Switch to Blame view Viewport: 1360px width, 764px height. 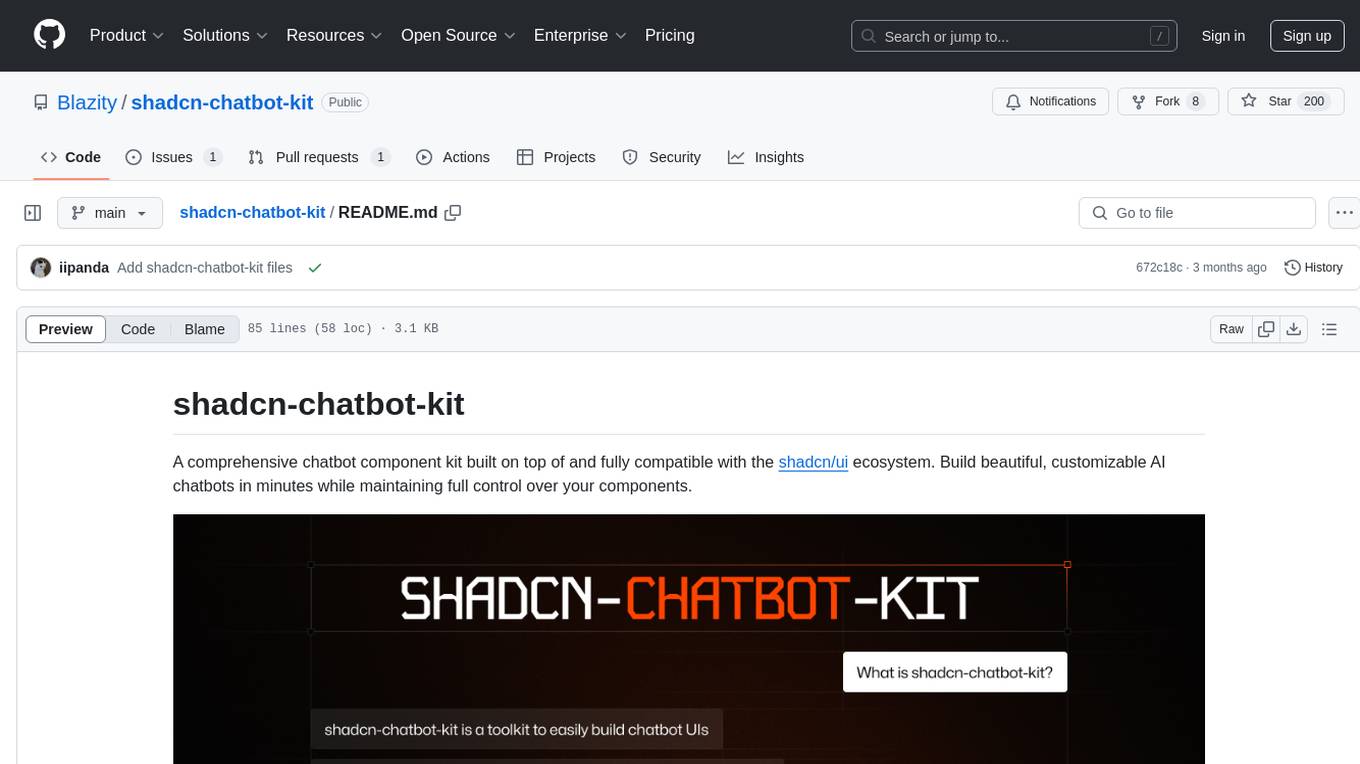pos(205,329)
